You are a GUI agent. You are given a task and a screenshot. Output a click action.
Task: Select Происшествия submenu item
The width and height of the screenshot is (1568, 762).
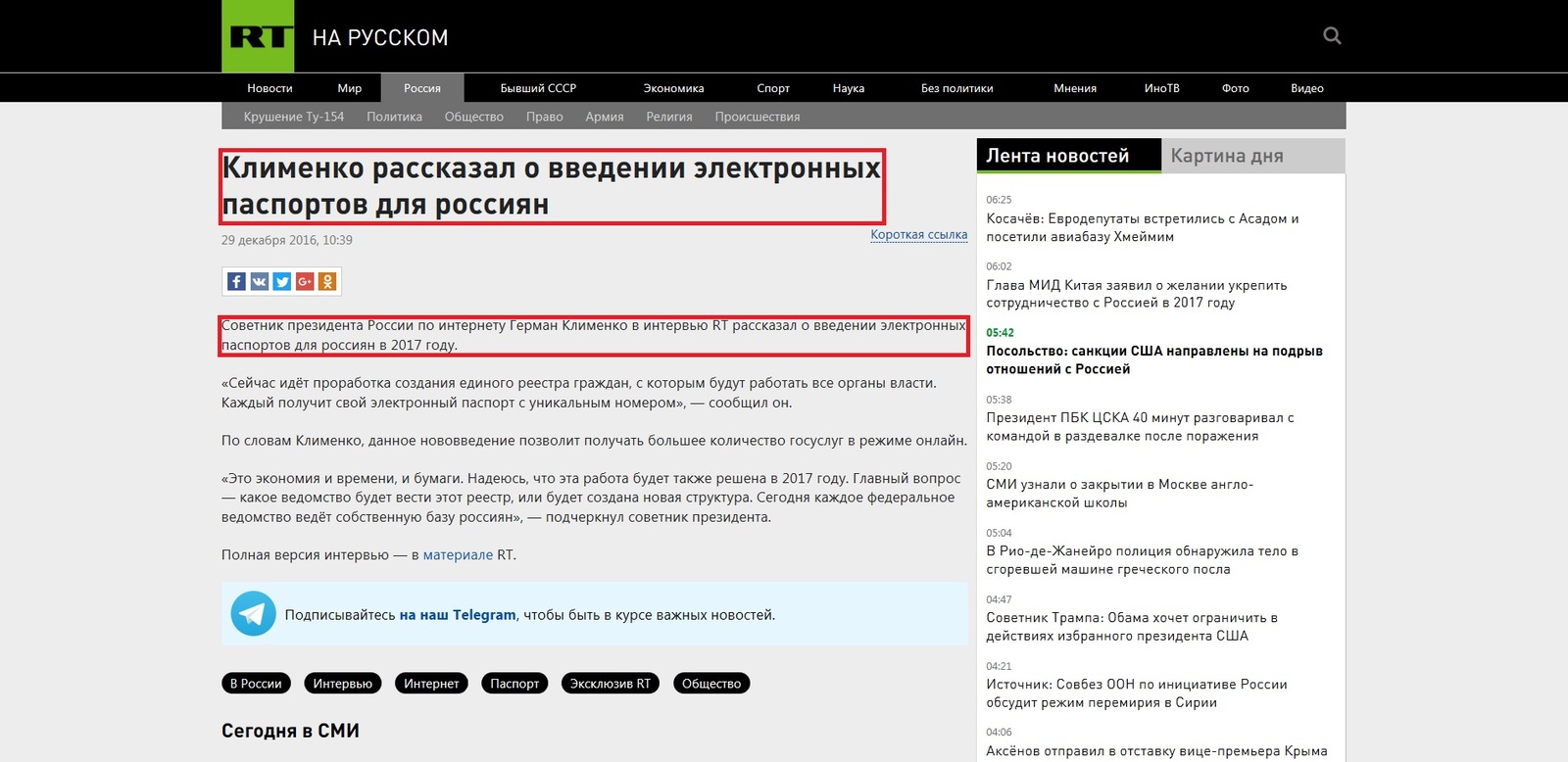tap(758, 117)
